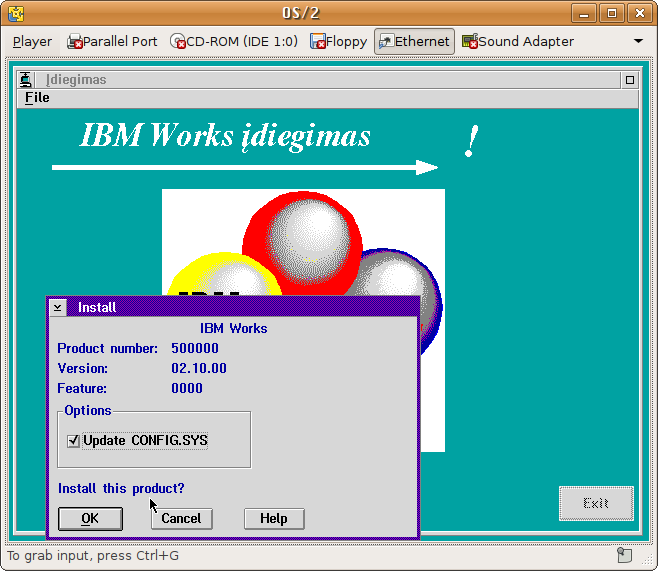The height and width of the screenshot is (571, 658).
Task: Open Help for the Install dialog
Action: pyautogui.click(x=274, y=519)
